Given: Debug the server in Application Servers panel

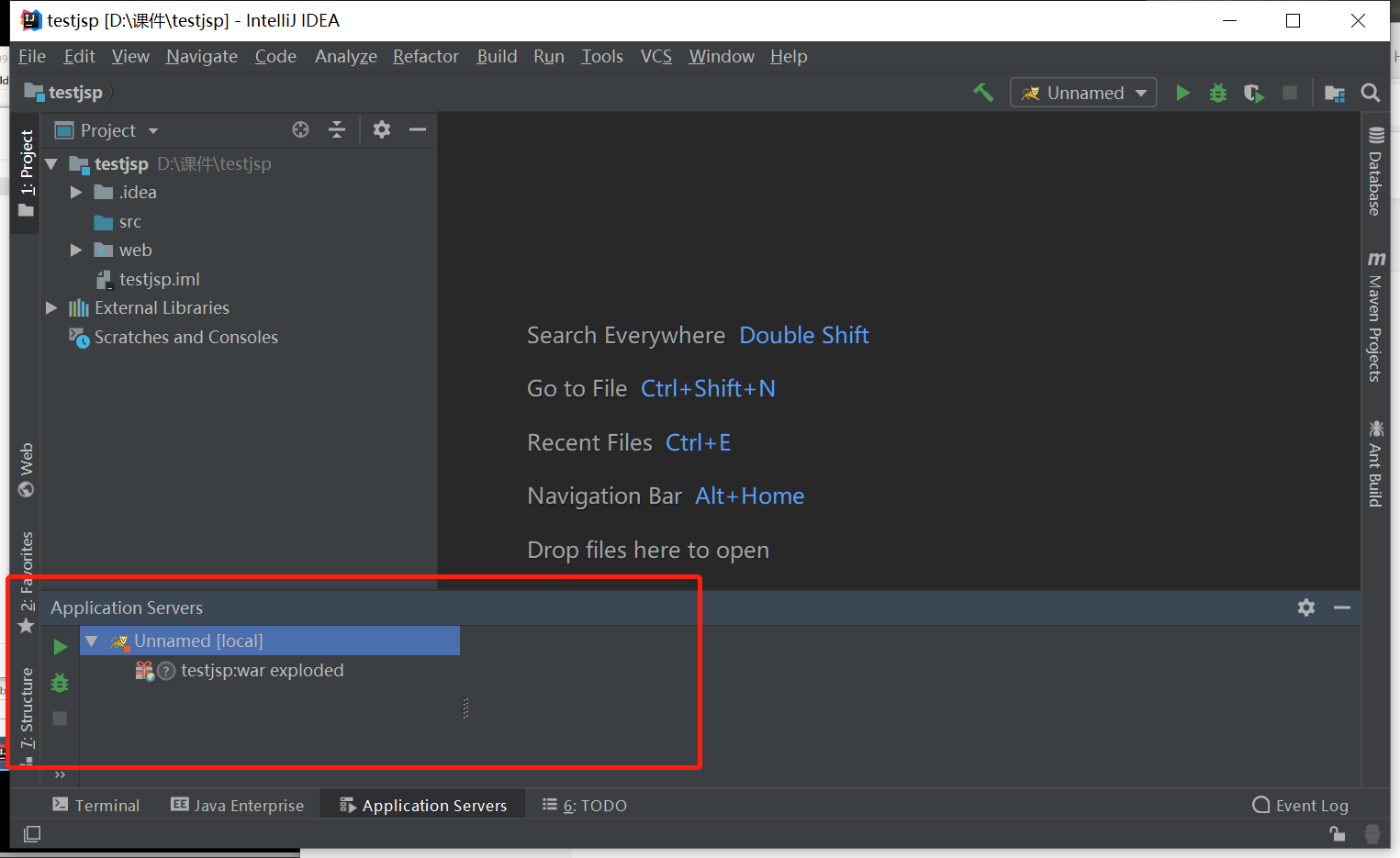Looking at the screenshot, I should (x=60, y=683).
